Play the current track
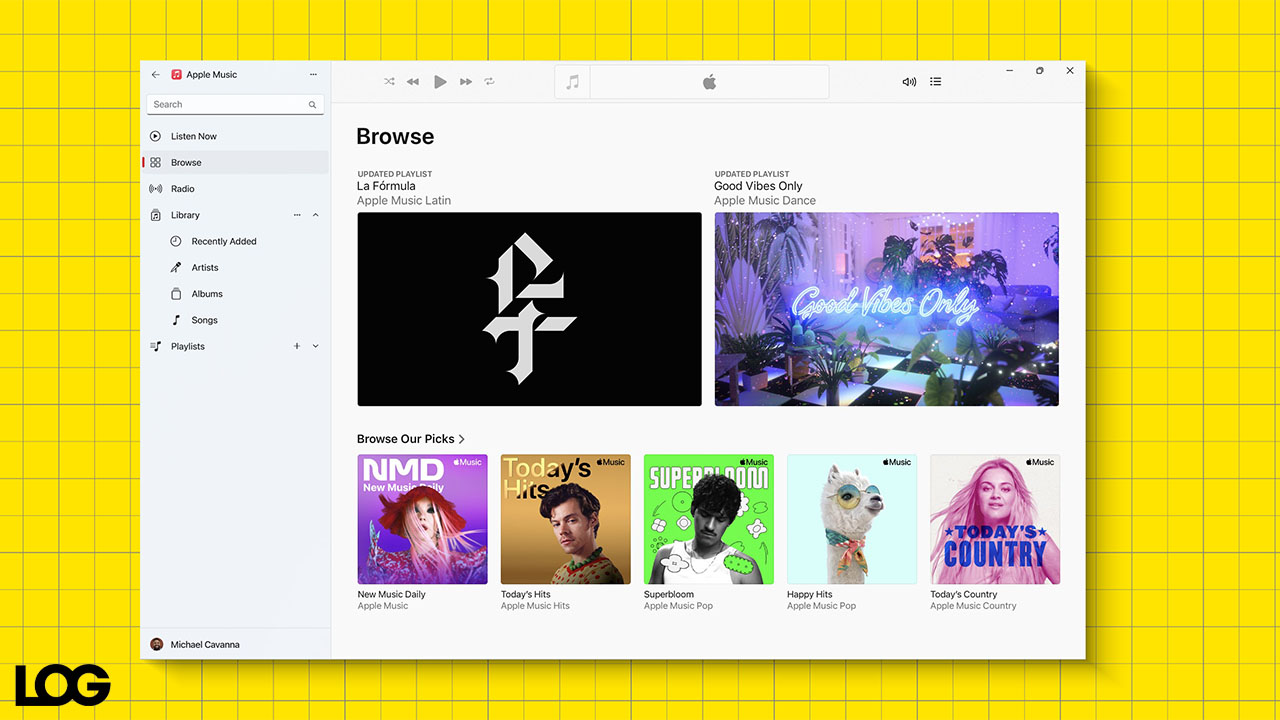The width and height of the screenshot is (1280, 720). tap(440, 82)
